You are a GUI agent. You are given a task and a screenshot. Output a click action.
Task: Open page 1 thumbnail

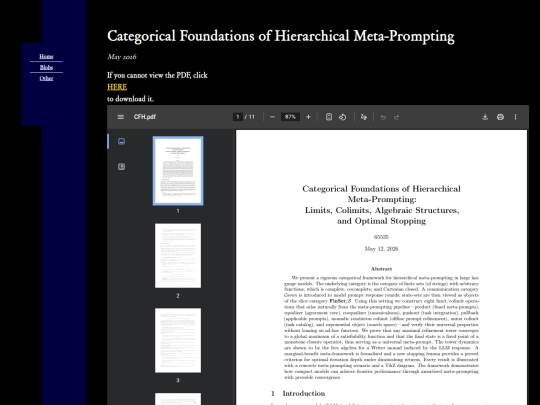pyautogui.click(x=178, y=171)
